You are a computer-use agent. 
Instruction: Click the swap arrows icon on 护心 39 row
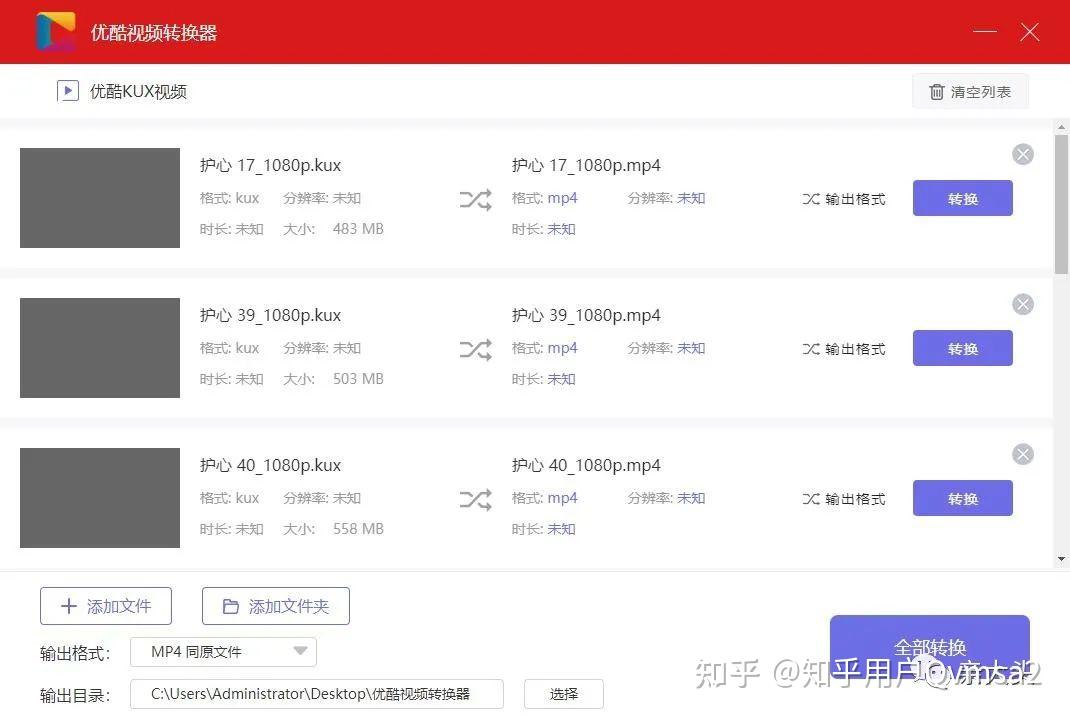pos(474,348)
